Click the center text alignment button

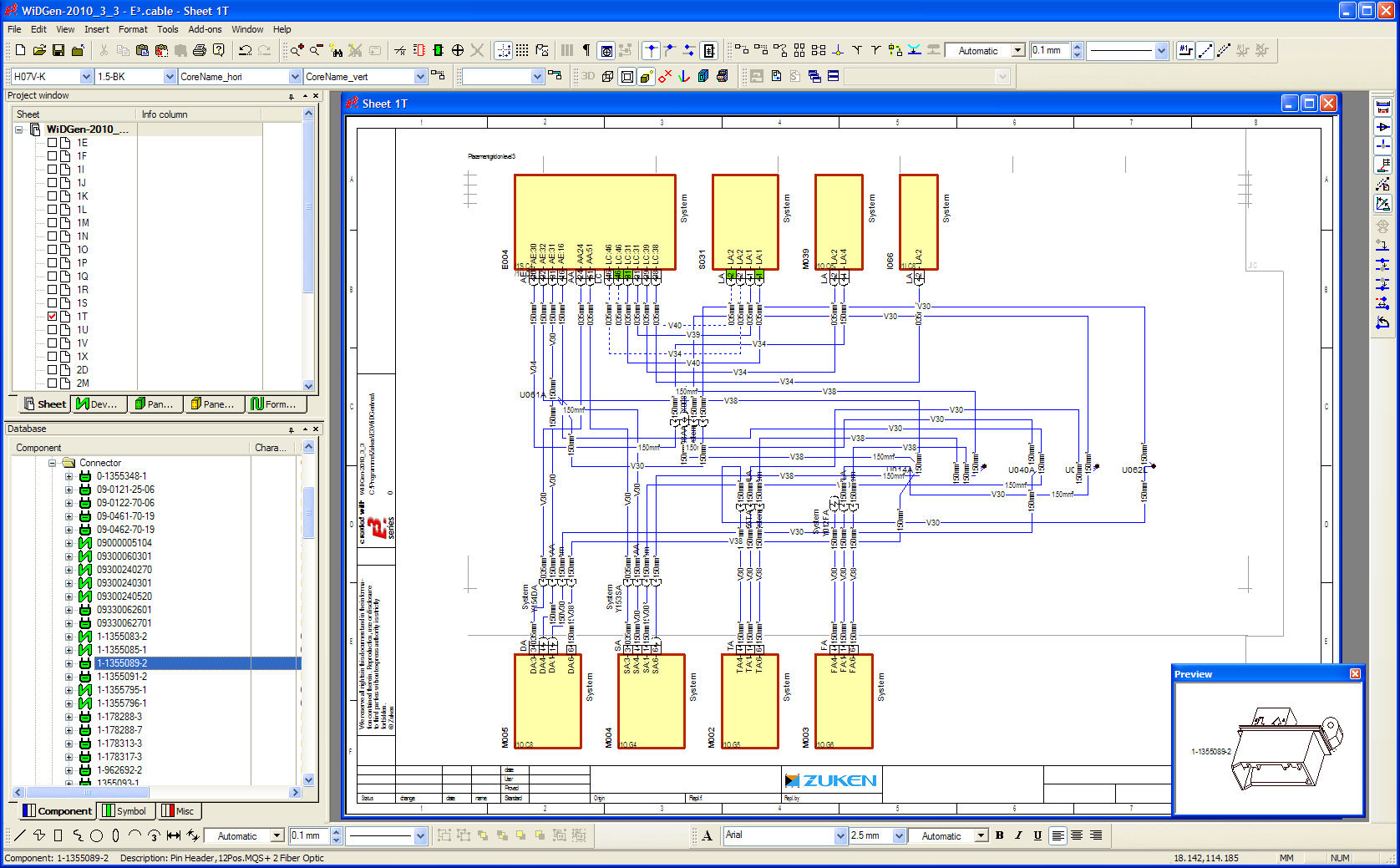1076,835
